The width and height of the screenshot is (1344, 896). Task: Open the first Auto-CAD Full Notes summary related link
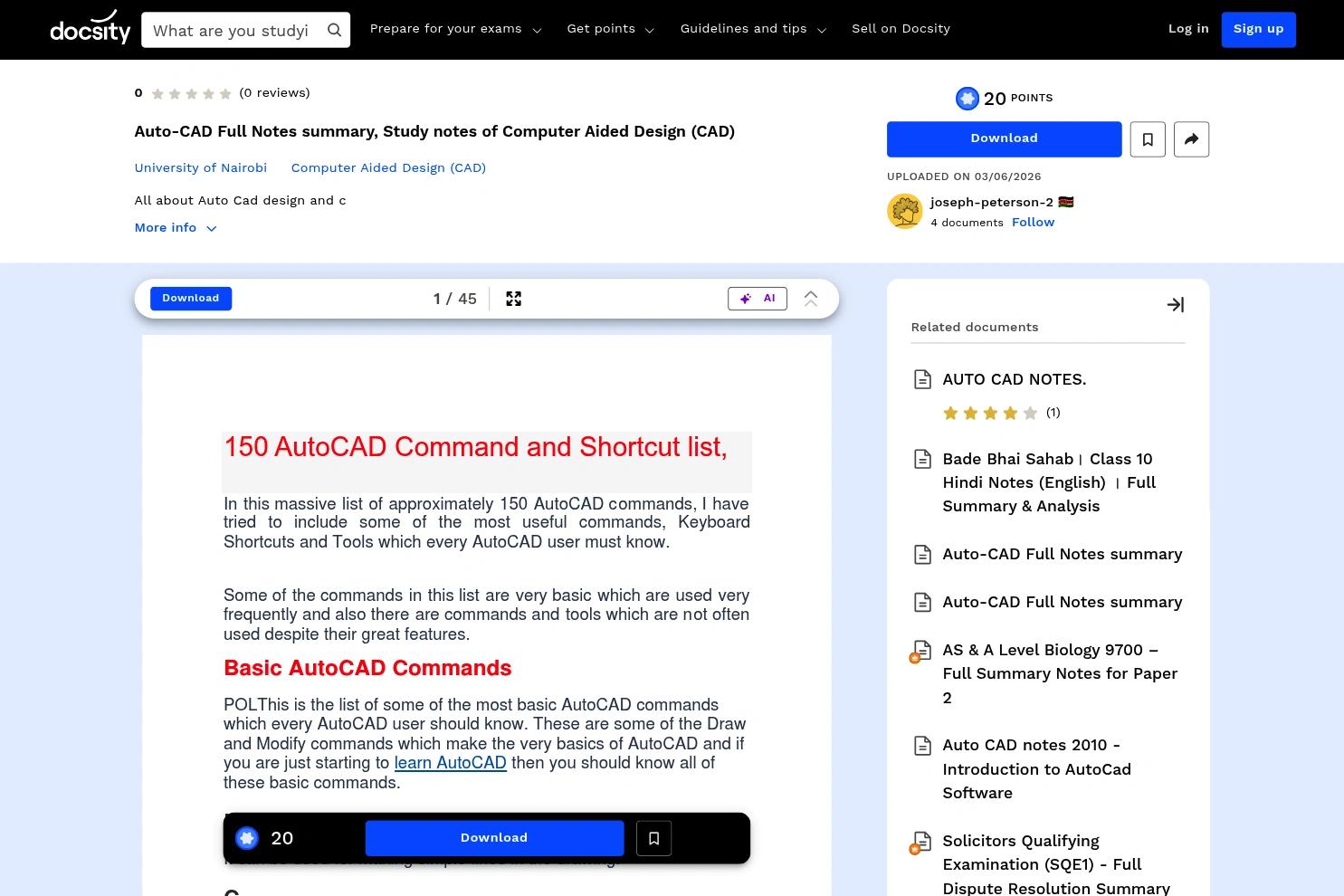(x=1063, y=555)
